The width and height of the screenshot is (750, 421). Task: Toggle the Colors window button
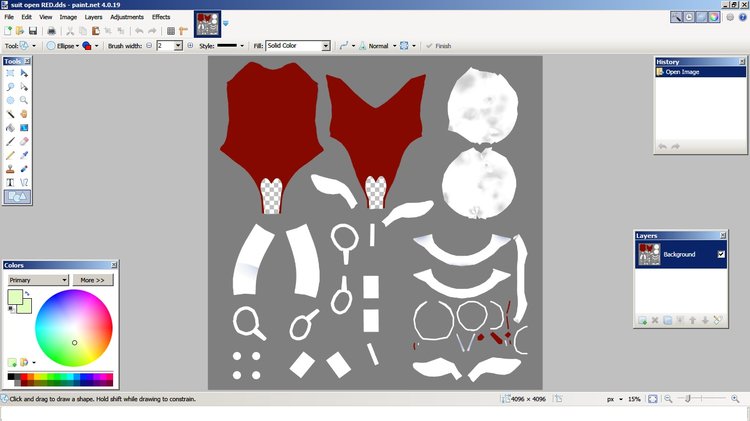coord(714,17)
